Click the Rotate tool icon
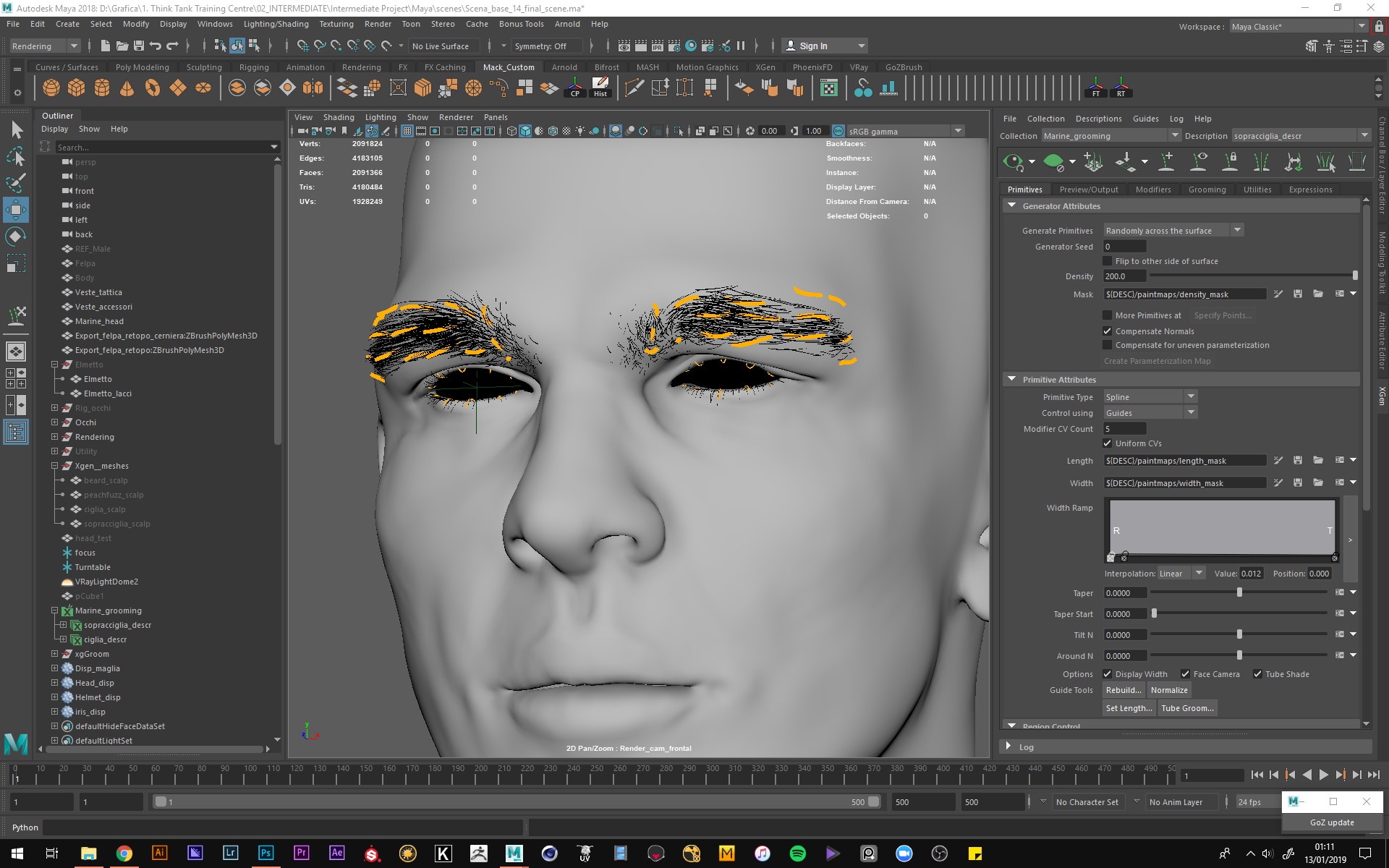Image resolution: width=1389 pixels, height=868 pixels. click(x=15, y=237)
